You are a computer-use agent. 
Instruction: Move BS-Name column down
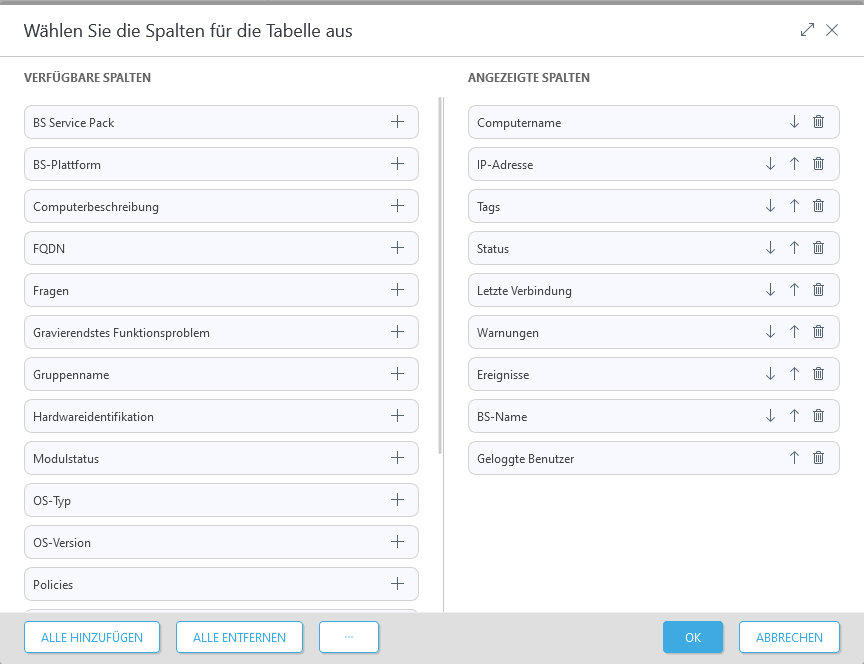[x=770, y=416]
